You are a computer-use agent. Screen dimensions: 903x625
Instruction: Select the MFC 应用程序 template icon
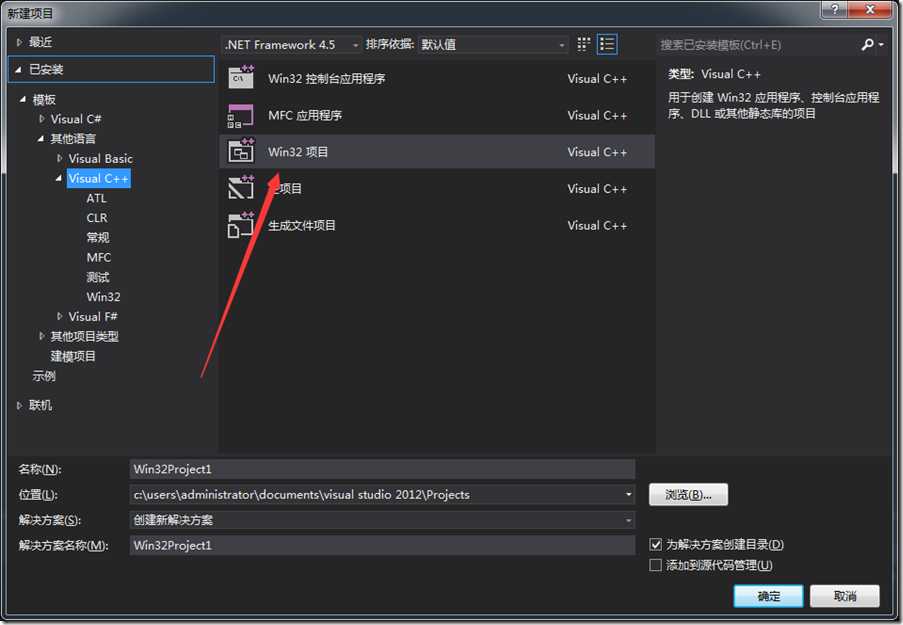click(241, 115)
